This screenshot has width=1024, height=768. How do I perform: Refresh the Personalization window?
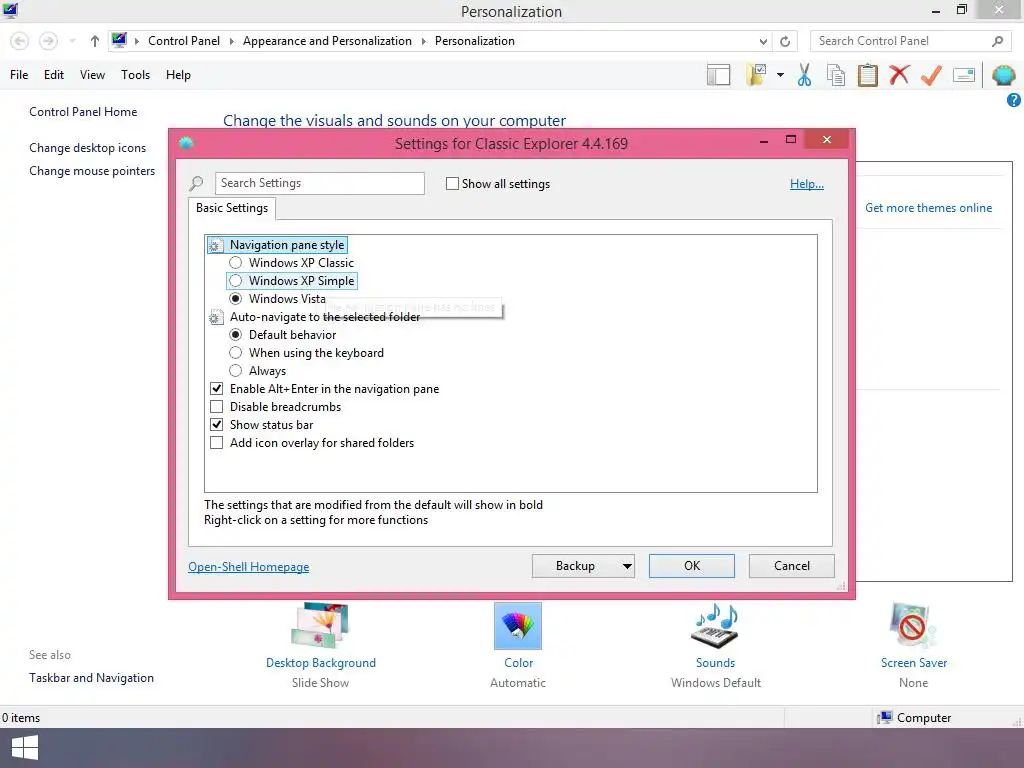(x=785, y=41)
